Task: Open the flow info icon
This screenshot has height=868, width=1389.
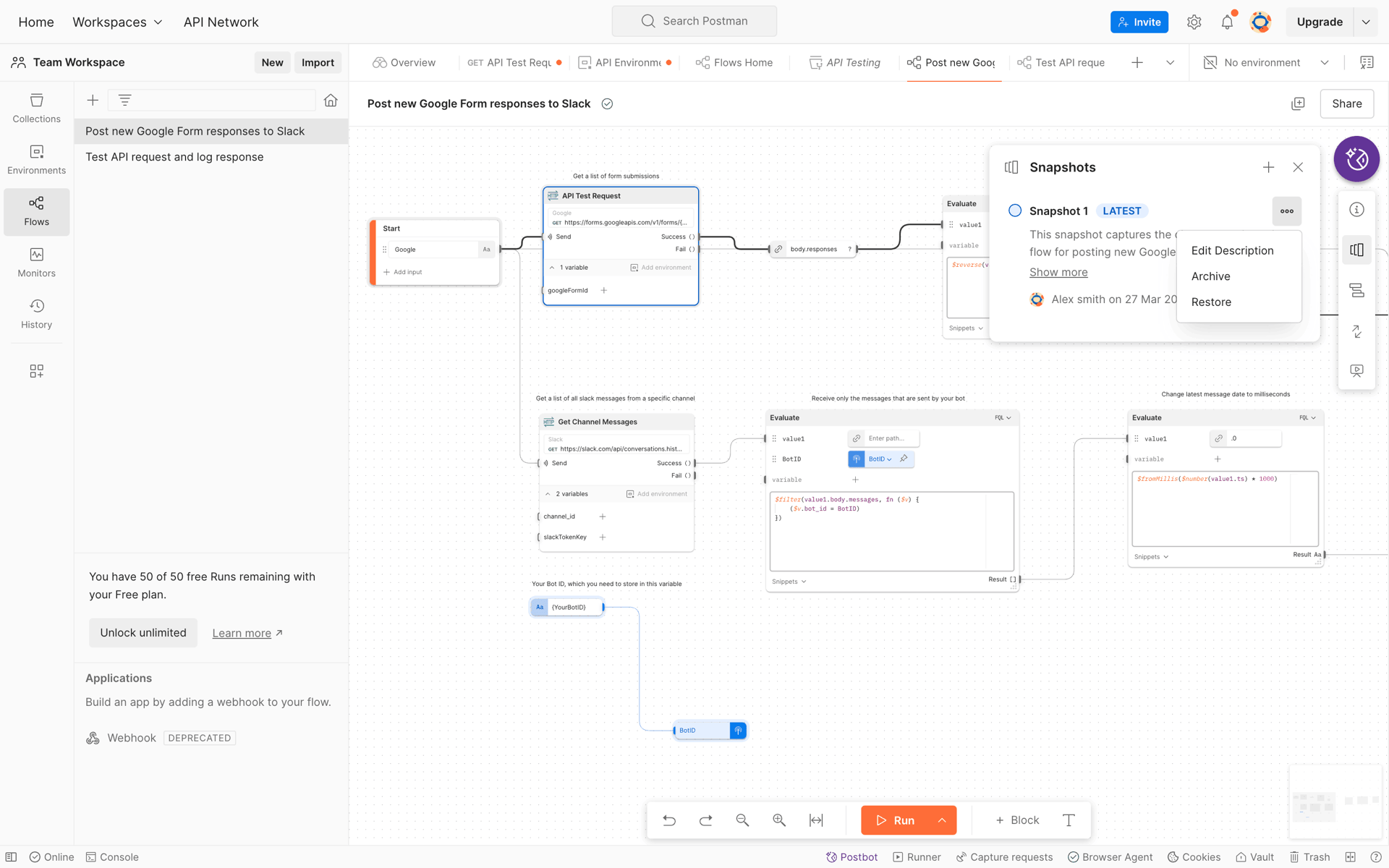Action: (x=1356, y=210)
